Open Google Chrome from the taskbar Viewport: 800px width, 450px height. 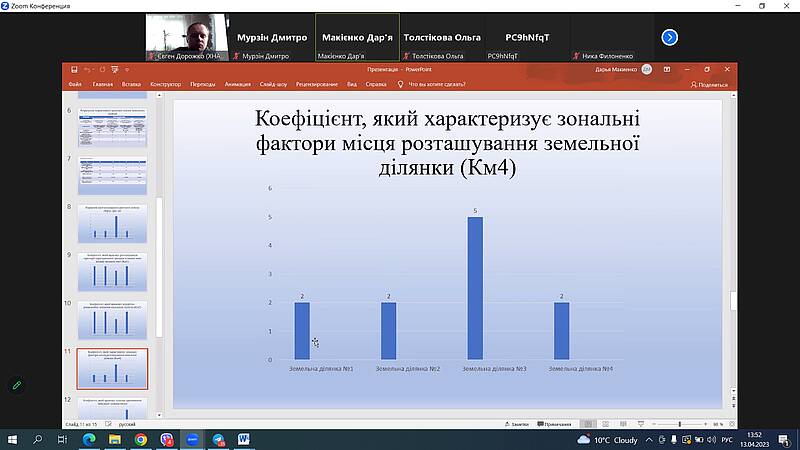(140, 439)
